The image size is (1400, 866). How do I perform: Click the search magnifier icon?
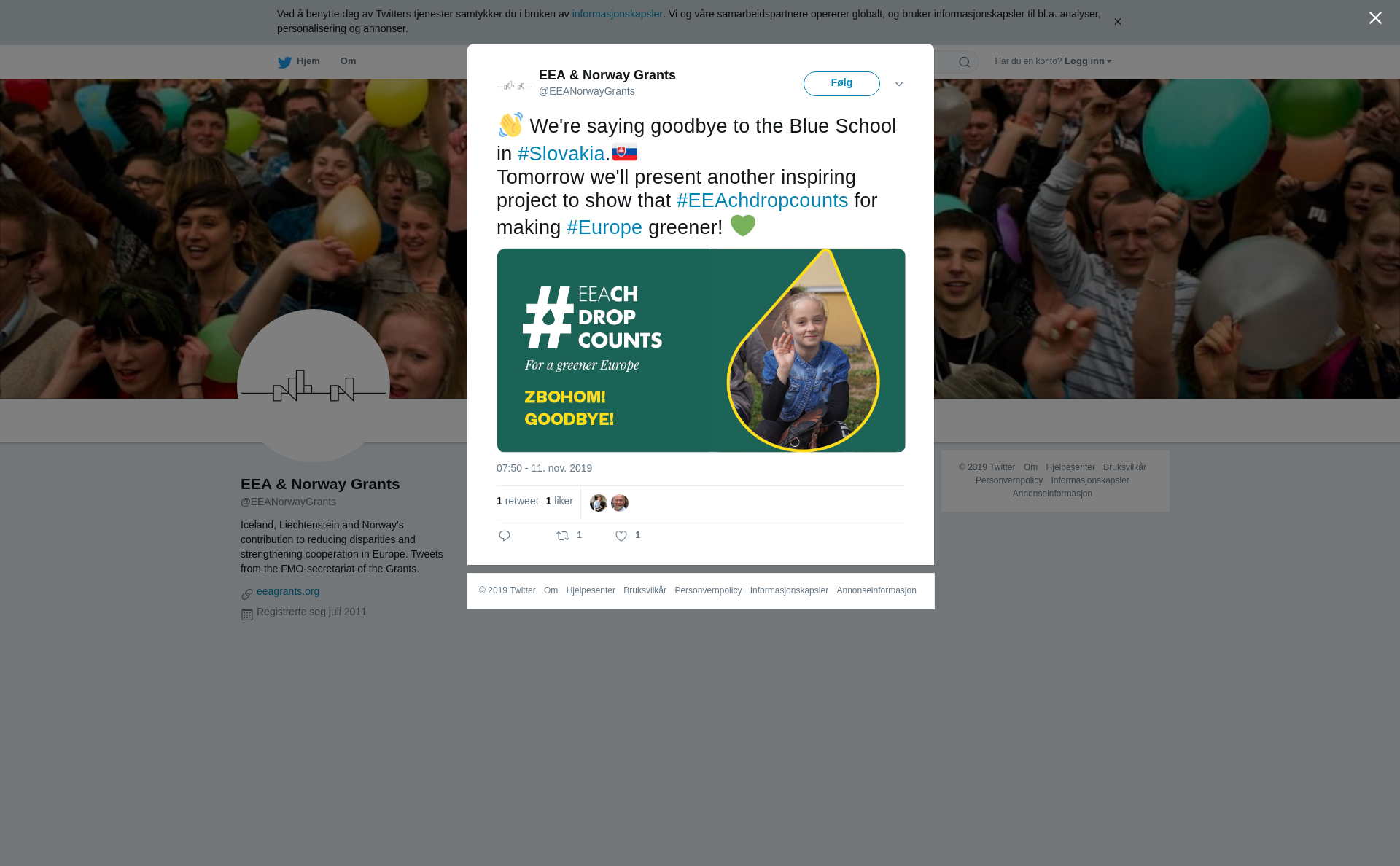coord(965,62)
